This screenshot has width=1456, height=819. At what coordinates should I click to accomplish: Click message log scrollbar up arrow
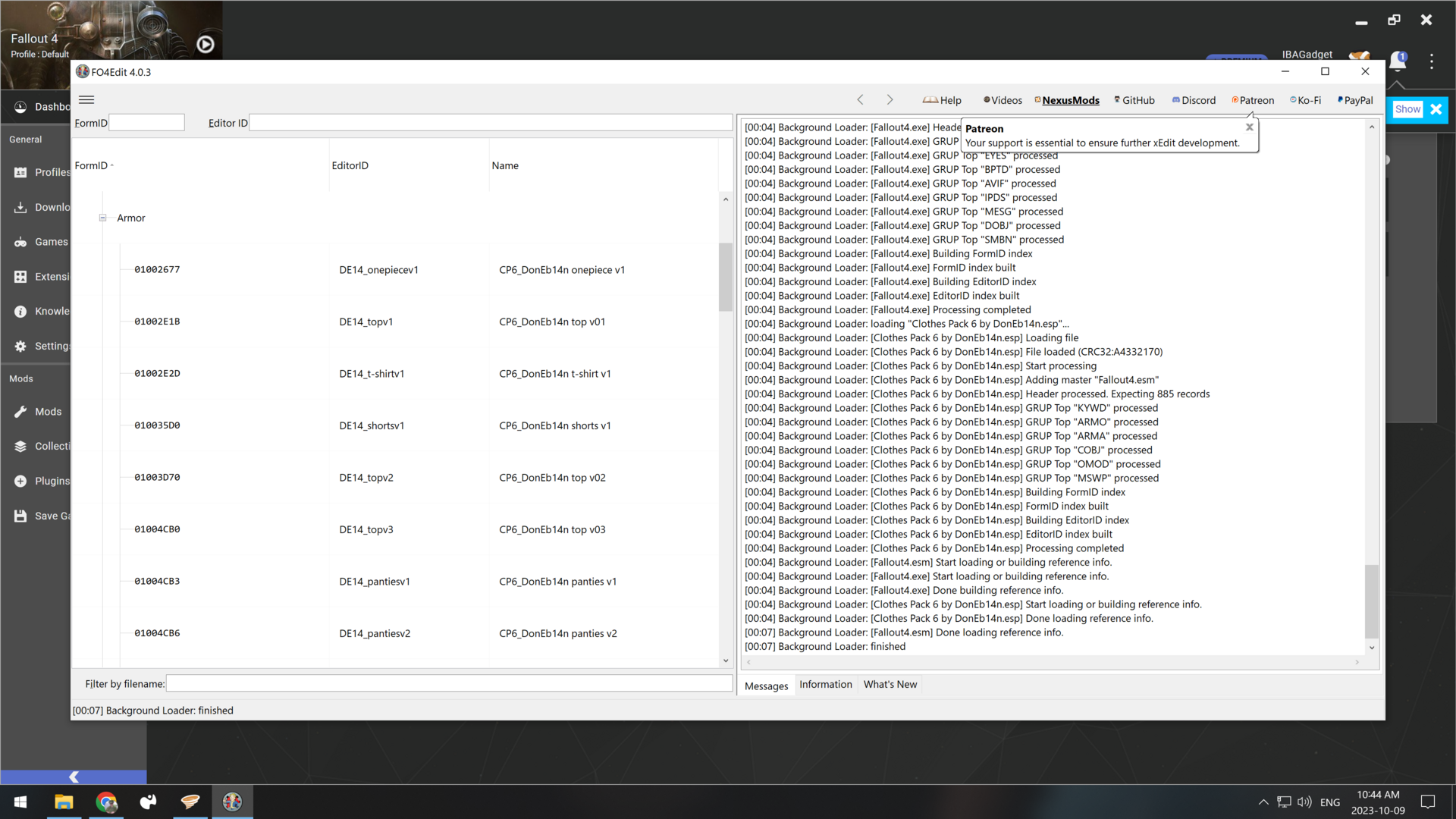1372,127
